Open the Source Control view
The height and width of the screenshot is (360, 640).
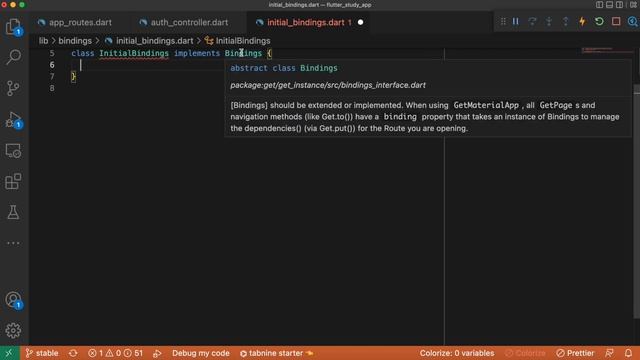[13, 88]
